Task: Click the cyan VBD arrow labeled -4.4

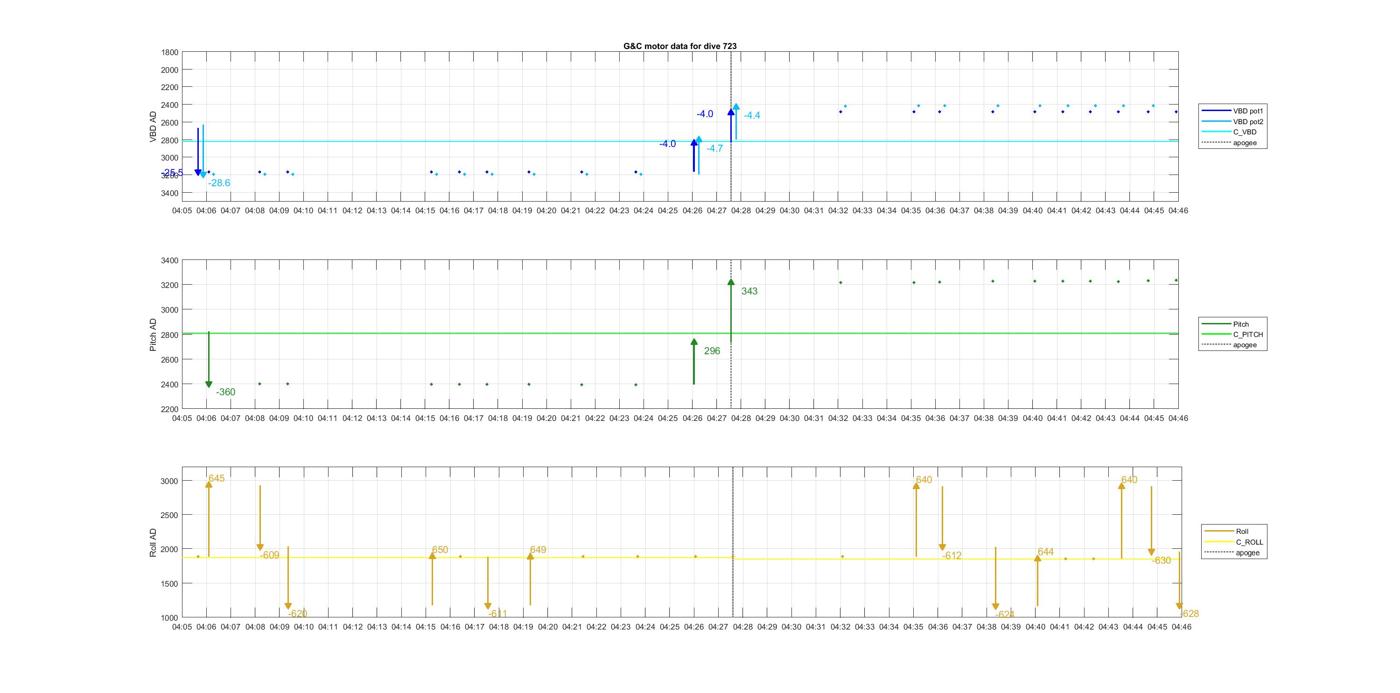Action: 736,121
